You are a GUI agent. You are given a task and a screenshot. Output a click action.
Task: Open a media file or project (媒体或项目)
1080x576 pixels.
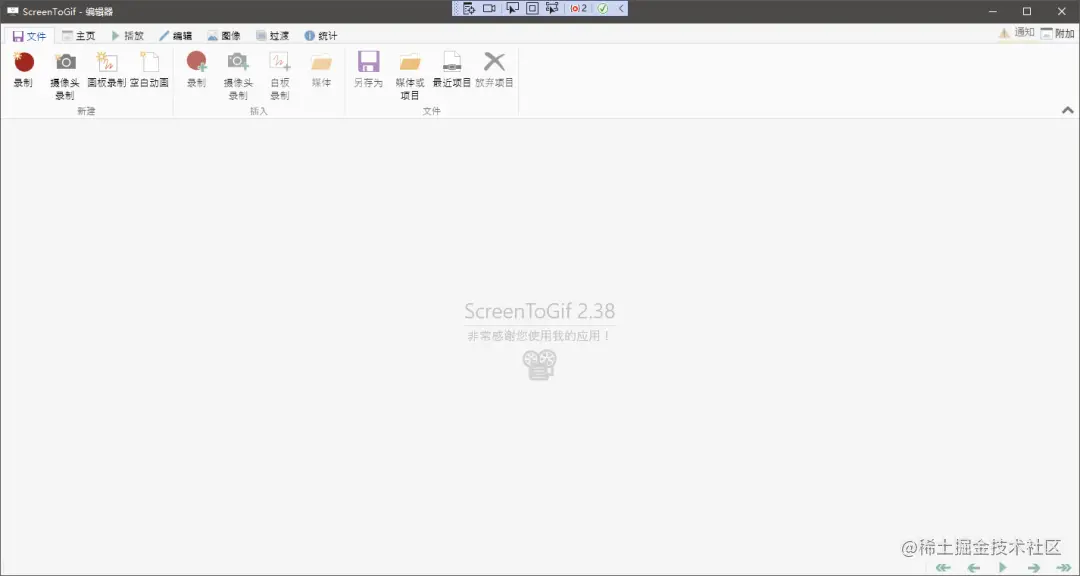click(410, 76)
